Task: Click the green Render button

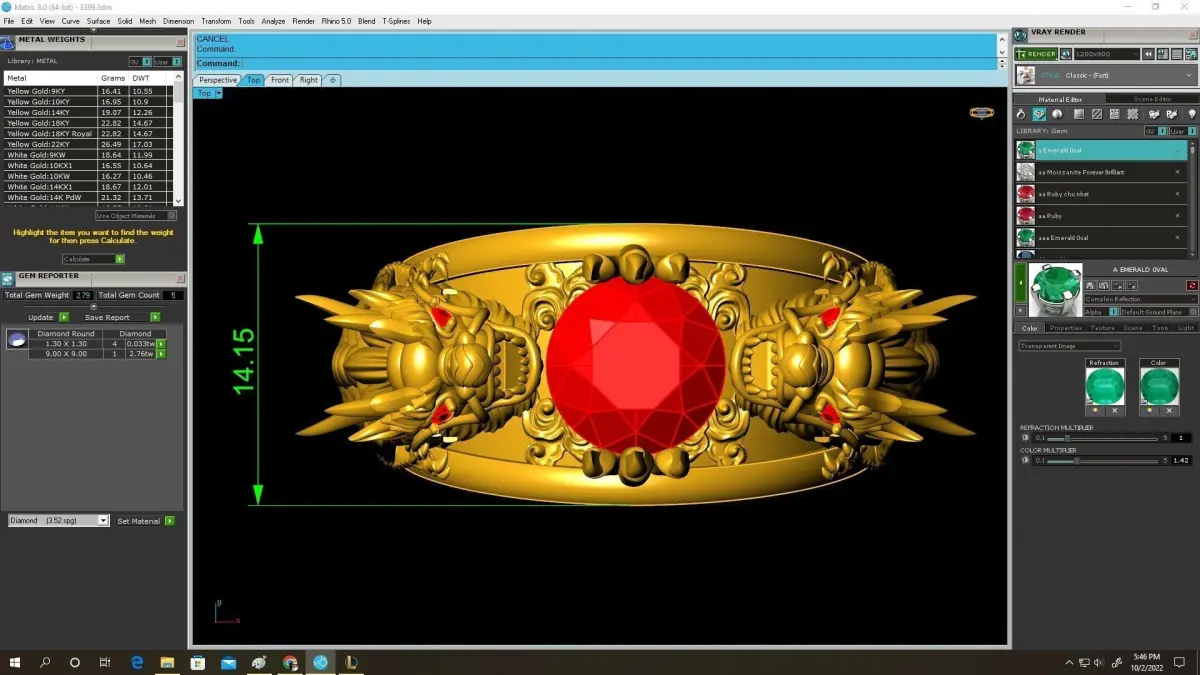Action: 1036,54
